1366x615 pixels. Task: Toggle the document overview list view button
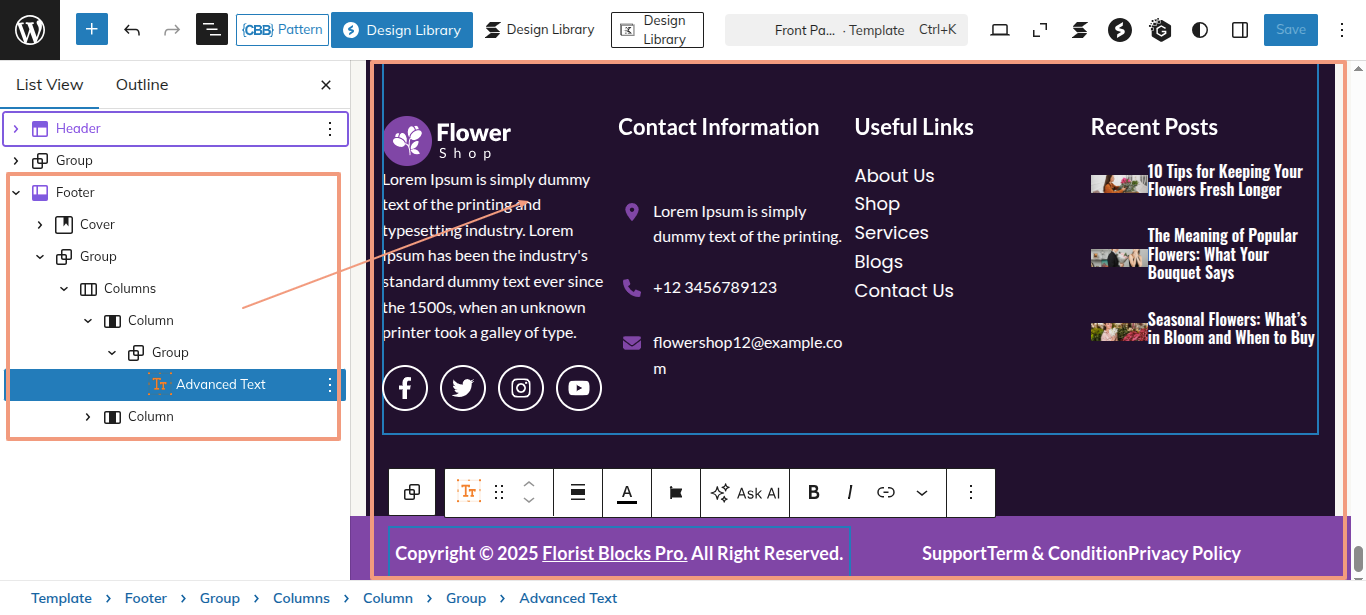pyautogui.click(x=212, y=30)
